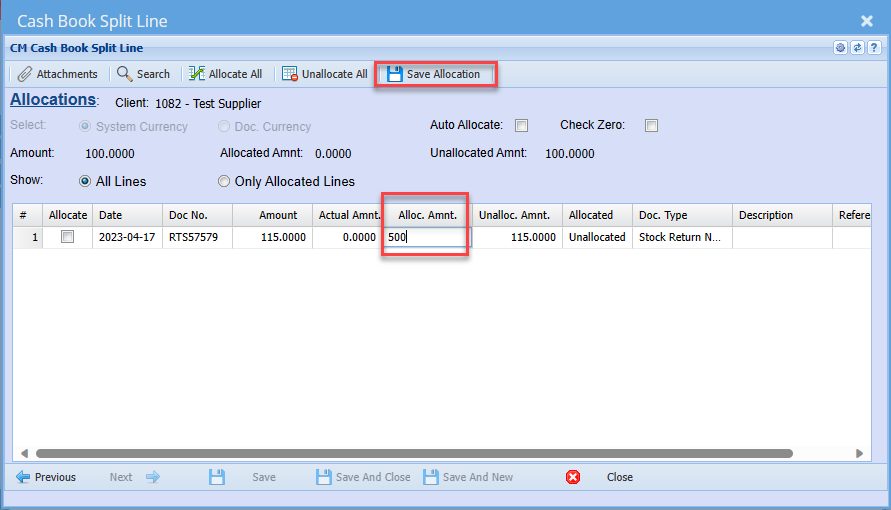Click the Doc. Type column header
This screenshot has height=510, width=891.
point(682,215)
